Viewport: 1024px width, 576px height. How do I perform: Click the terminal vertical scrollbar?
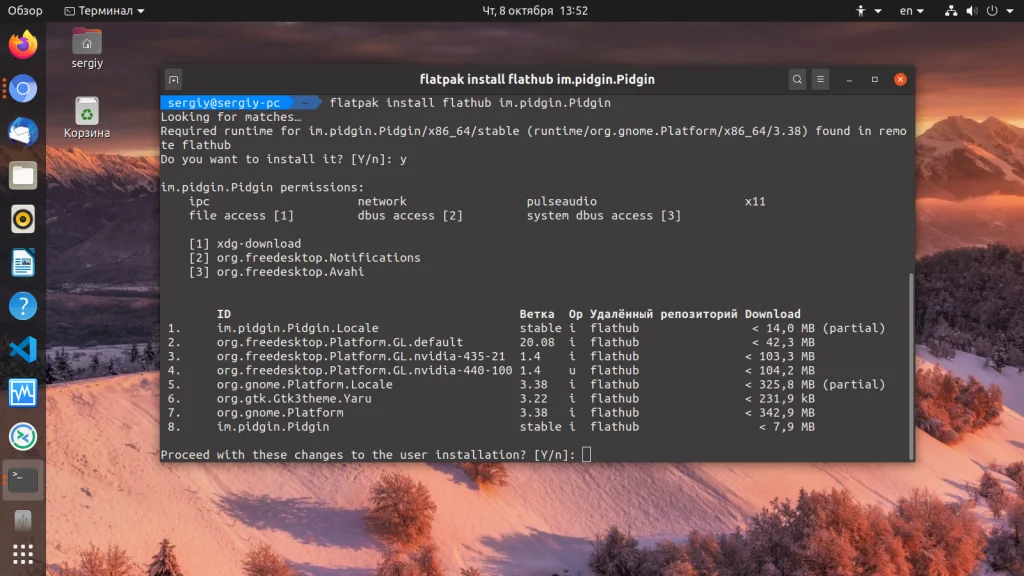click(x=912, y=366)
